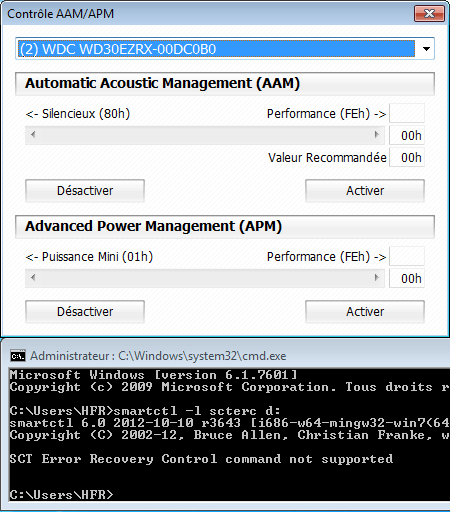Viewport: 450px width, 512px height.
Task: Click the Valeur Recommandée 00h field
Action: [x=407, y=157]
